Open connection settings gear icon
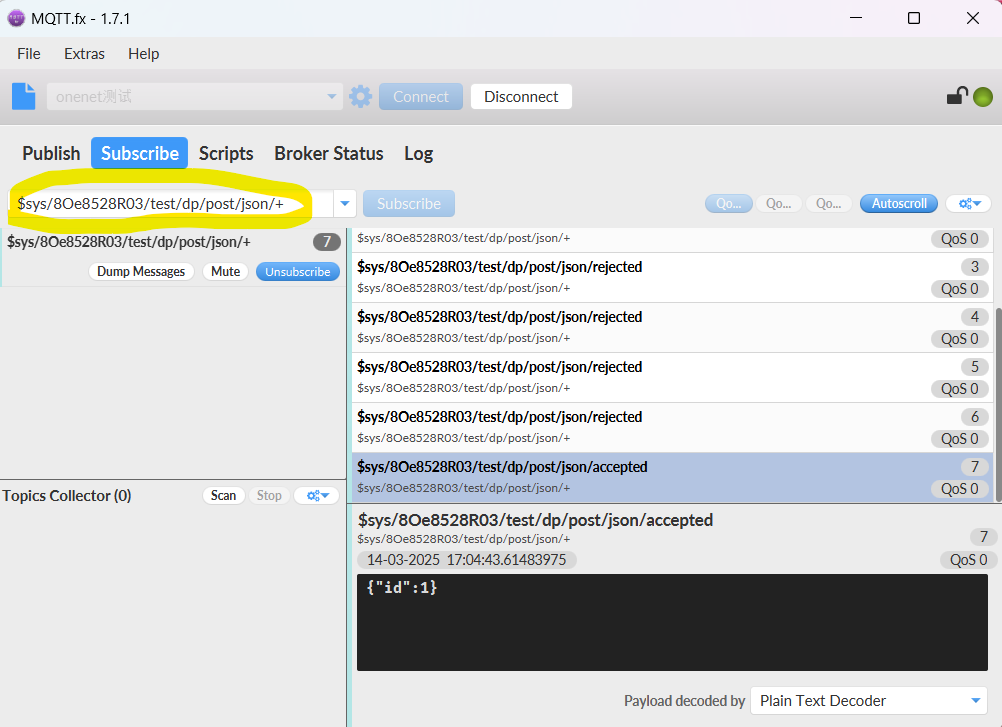1002x727 pixels. point(360,96)
